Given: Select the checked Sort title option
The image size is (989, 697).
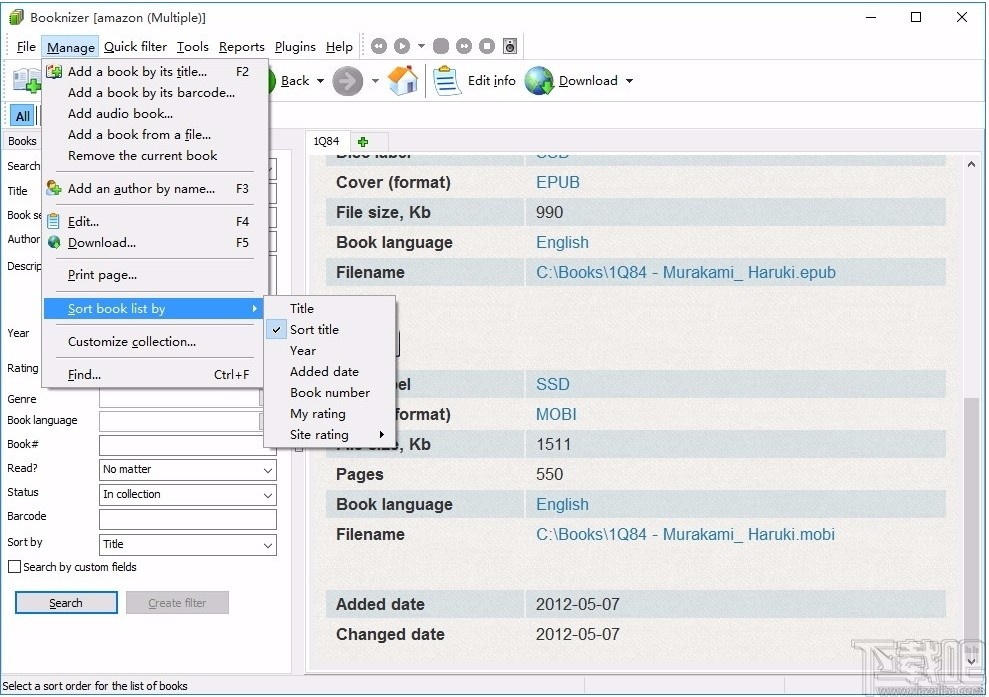Looking at the screenshot, I should click(x=314, y=330).
